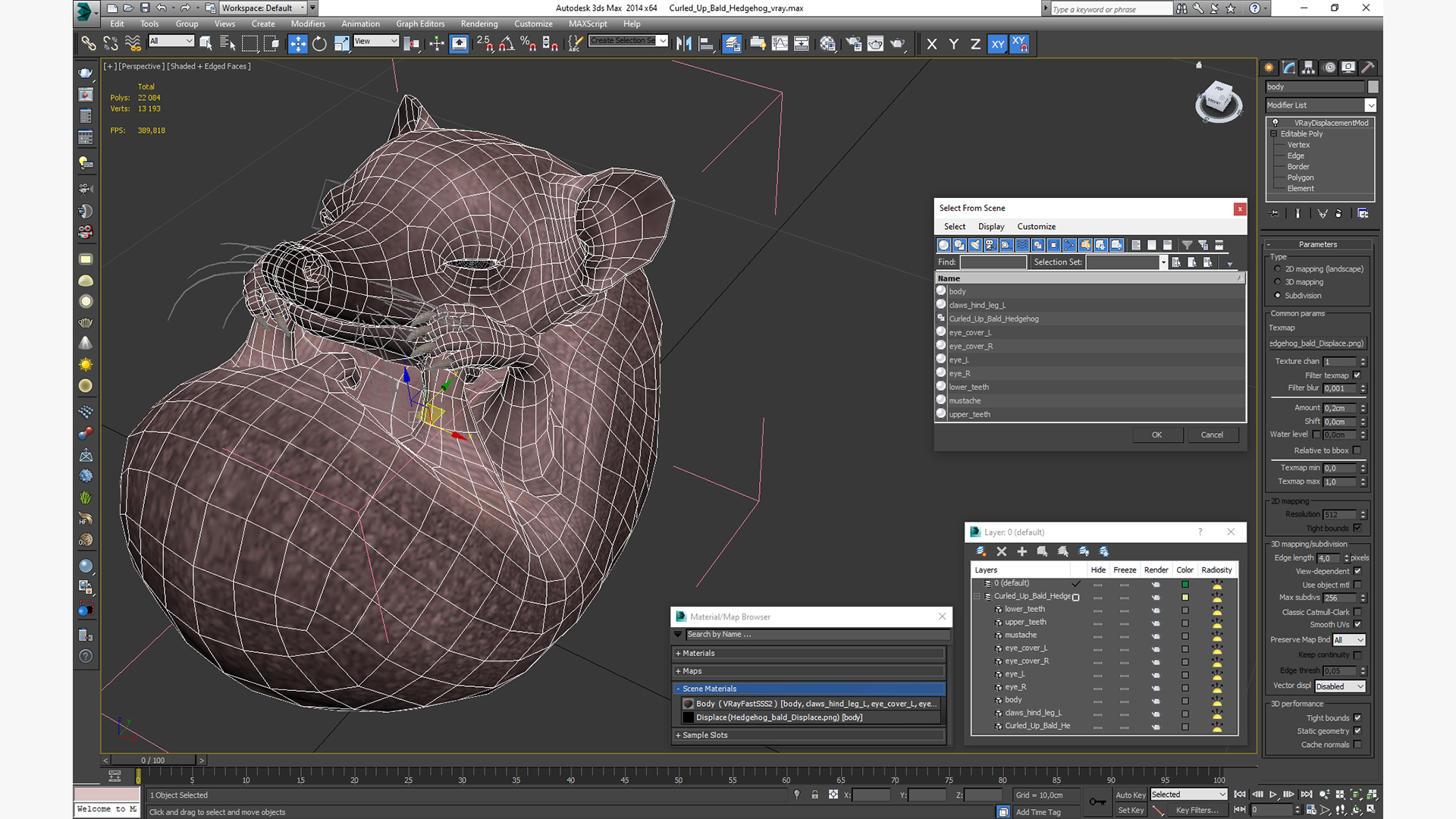Screen dimensions: 1456x819
Task: Open the Align tool
Action: coord(706,44)
